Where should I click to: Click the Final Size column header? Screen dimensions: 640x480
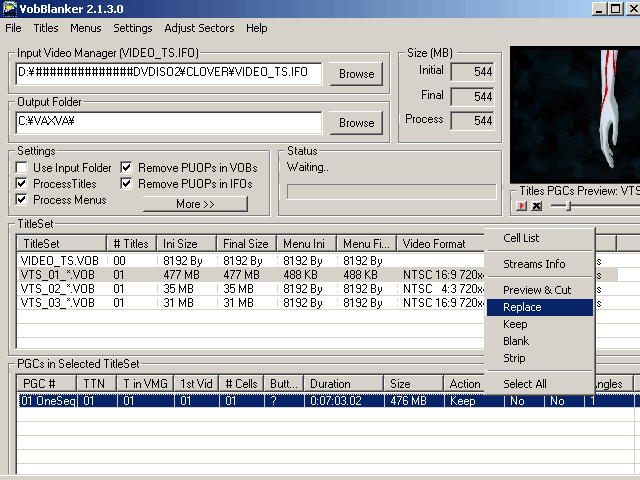pos(247,244)
